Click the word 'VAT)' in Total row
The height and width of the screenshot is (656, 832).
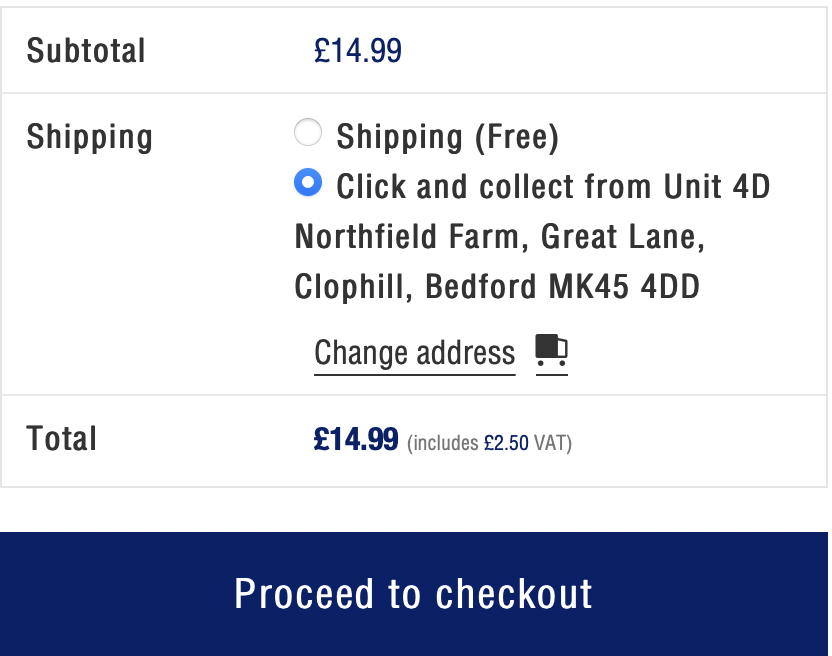click(553, 443)
